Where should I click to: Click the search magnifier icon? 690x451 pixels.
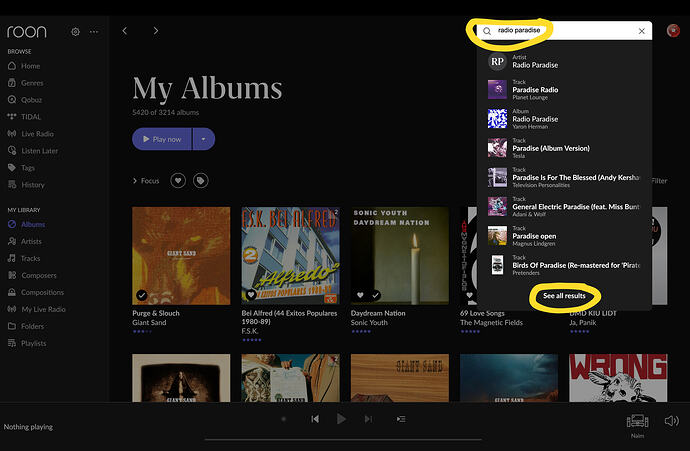tap(487, 31)
